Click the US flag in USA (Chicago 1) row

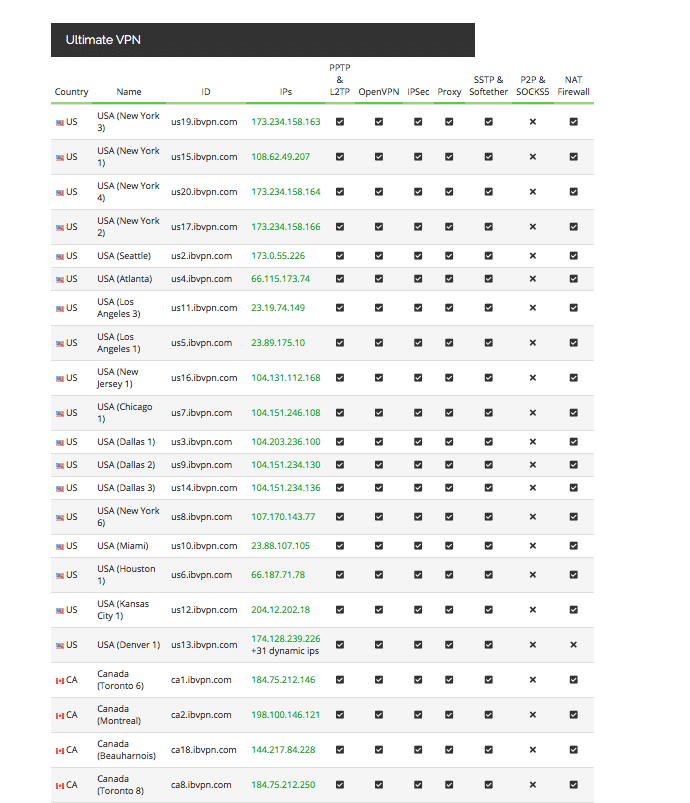pyautogui.click(x=60, y=414)
